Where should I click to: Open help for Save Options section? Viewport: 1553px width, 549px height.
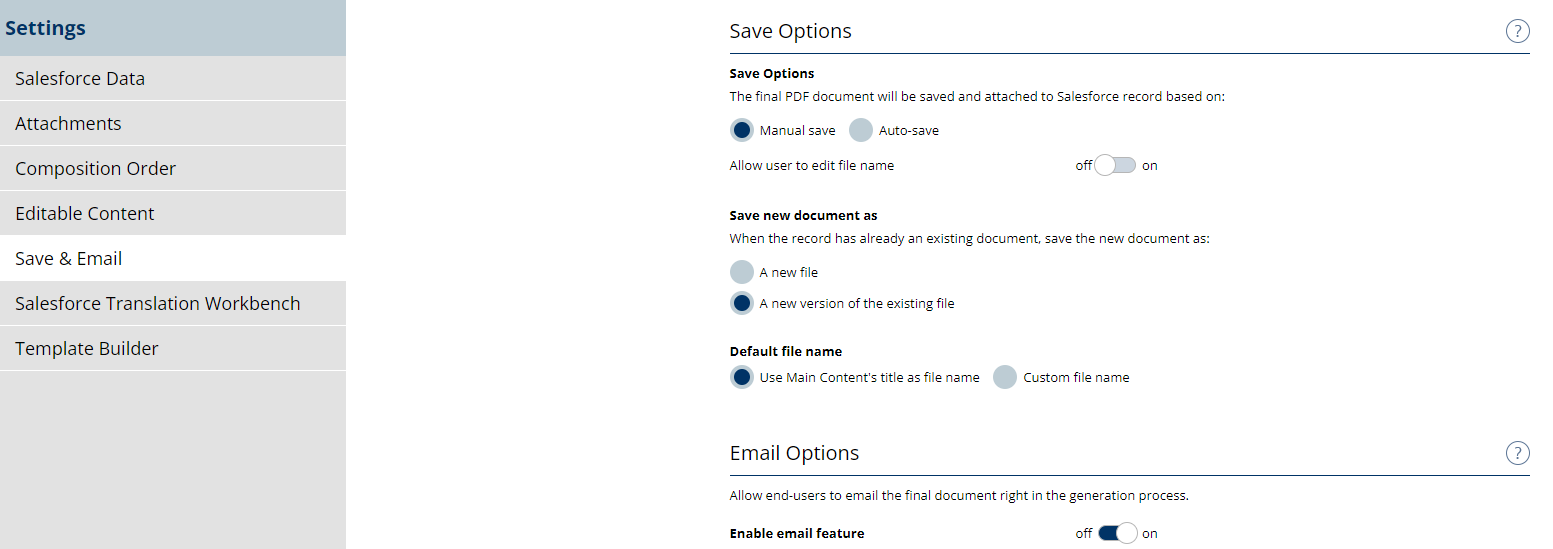point(1517,31)
